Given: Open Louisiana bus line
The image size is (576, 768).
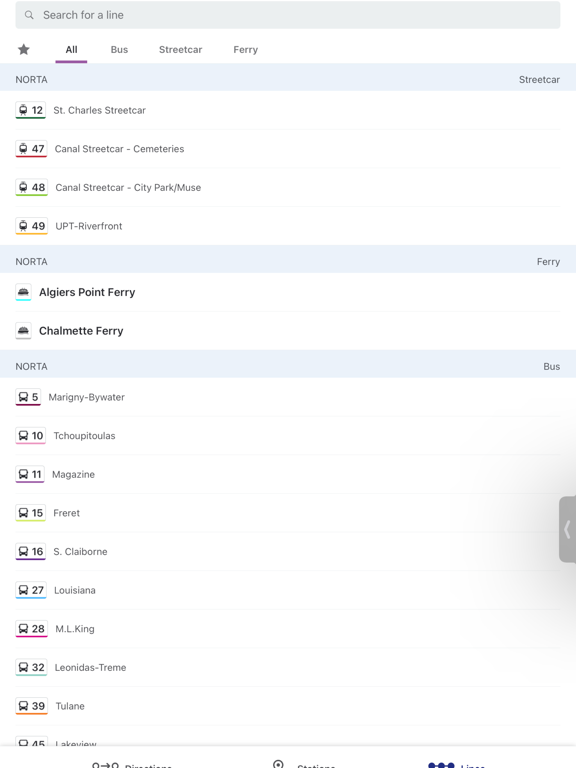Looking at the screenshot, I should (288, 591).
